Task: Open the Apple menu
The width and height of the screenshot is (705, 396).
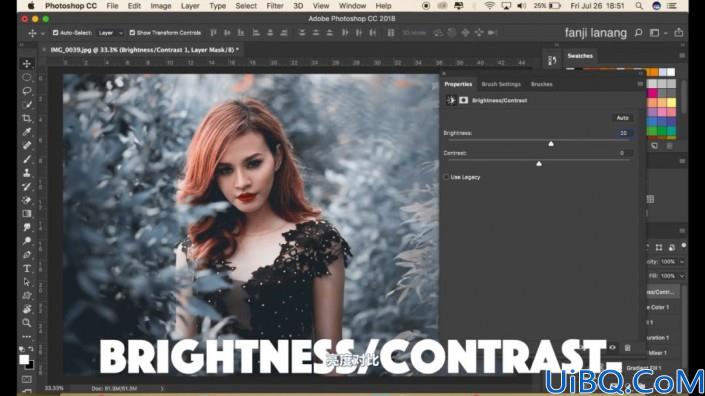Action: 31,6
